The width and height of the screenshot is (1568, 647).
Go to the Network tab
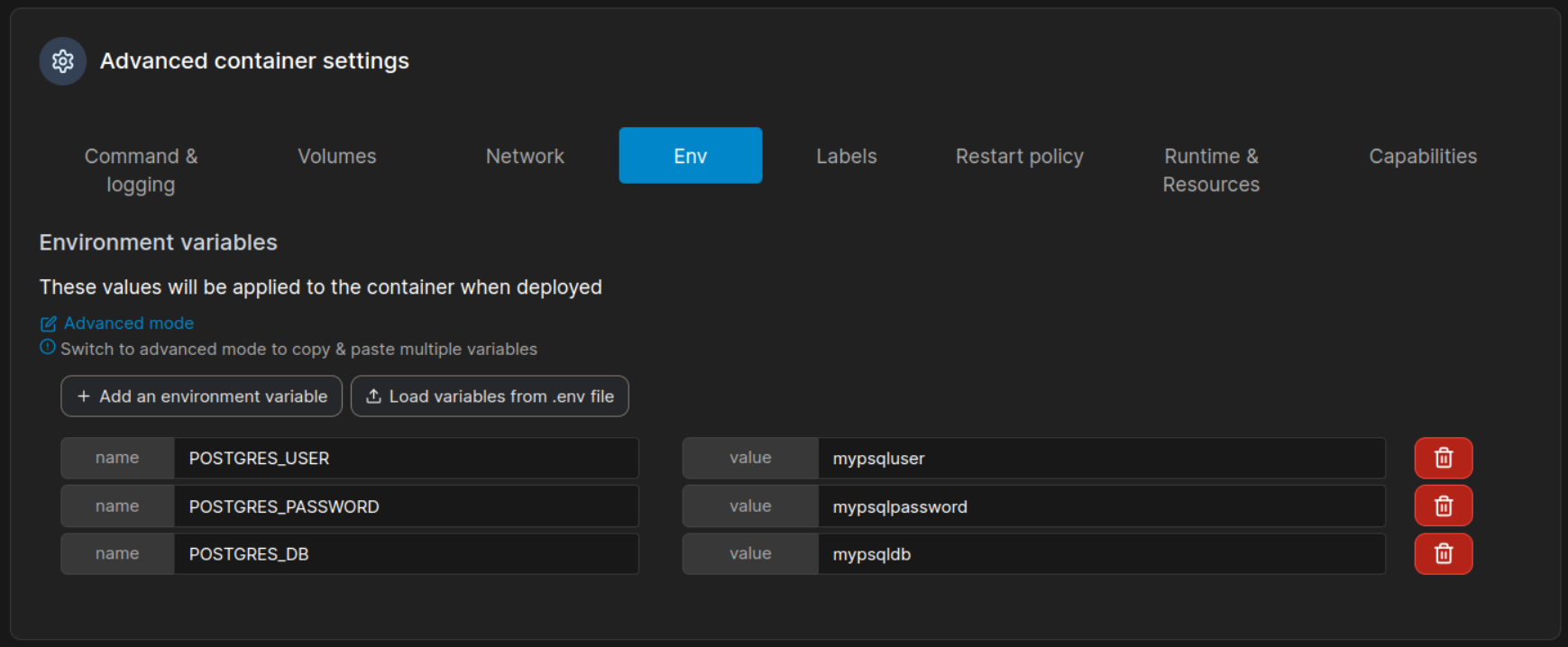pos(525,156)
